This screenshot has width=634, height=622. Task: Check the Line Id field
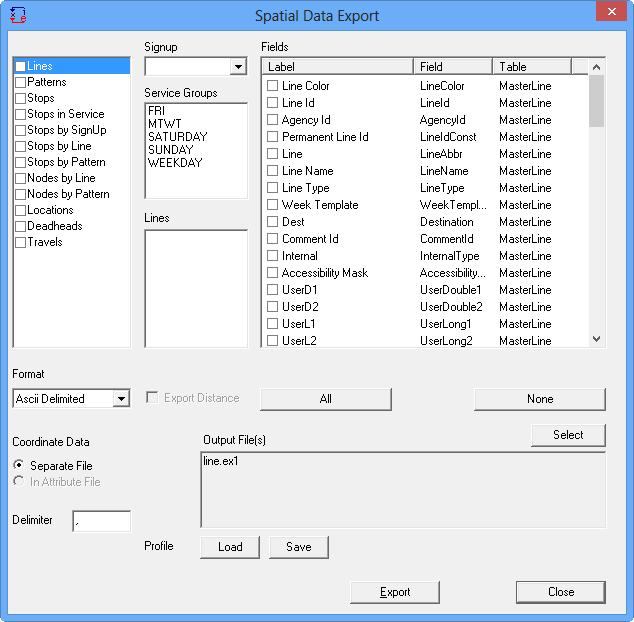point(273,103)
